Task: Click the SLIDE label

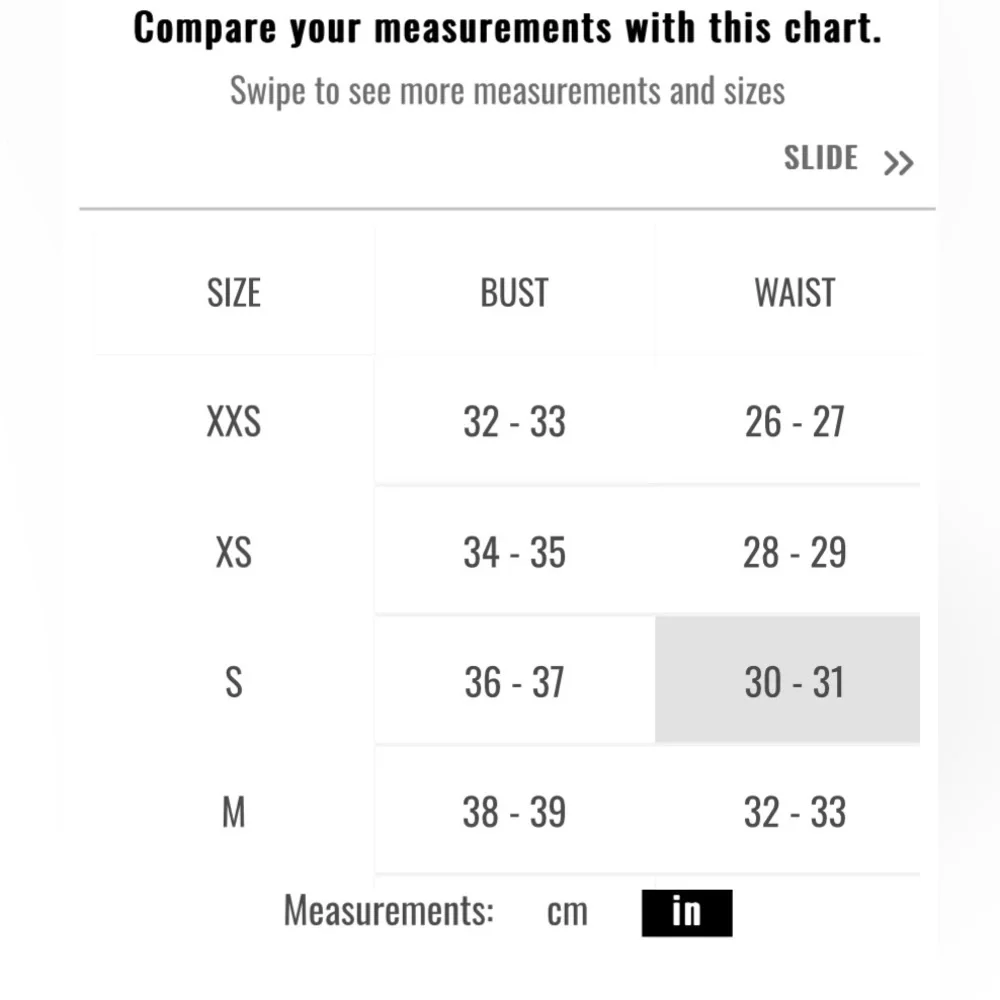Action: (x=821, y=158)
